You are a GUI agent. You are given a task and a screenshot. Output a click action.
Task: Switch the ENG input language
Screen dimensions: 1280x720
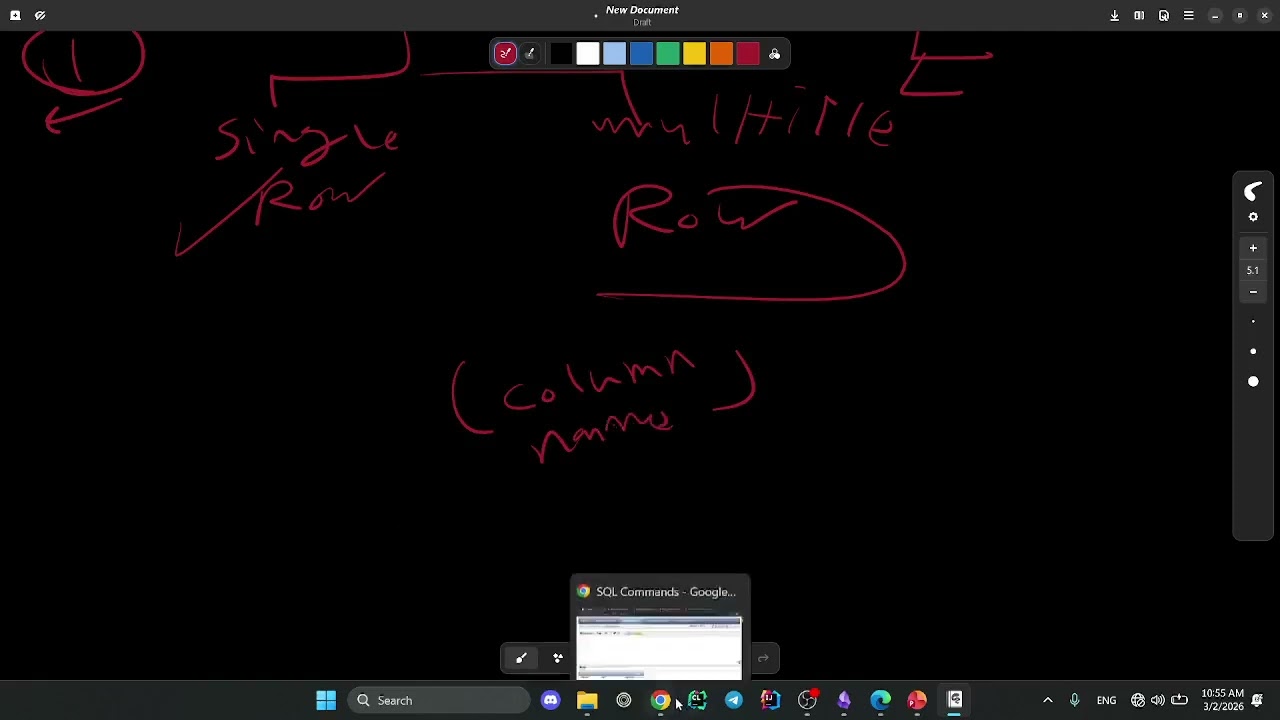(1106, 701)
